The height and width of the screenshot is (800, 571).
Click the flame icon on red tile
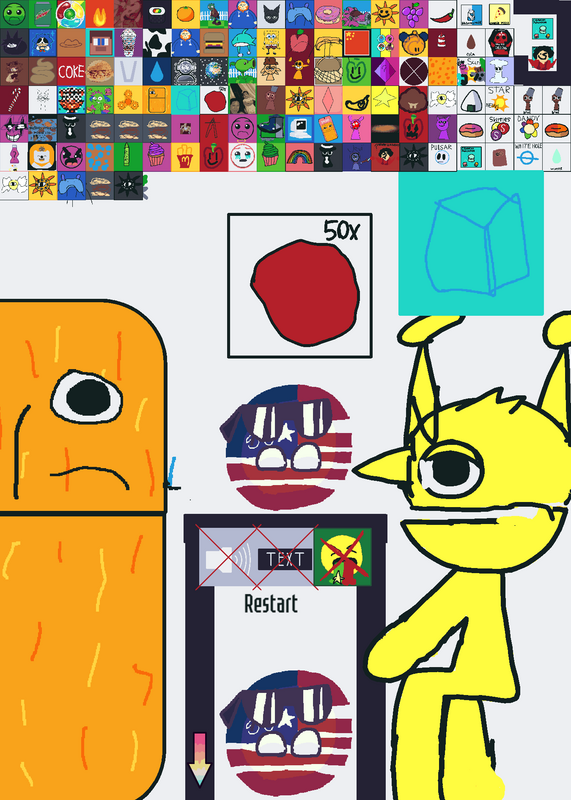pyautogui.click(x=100, y=14)
